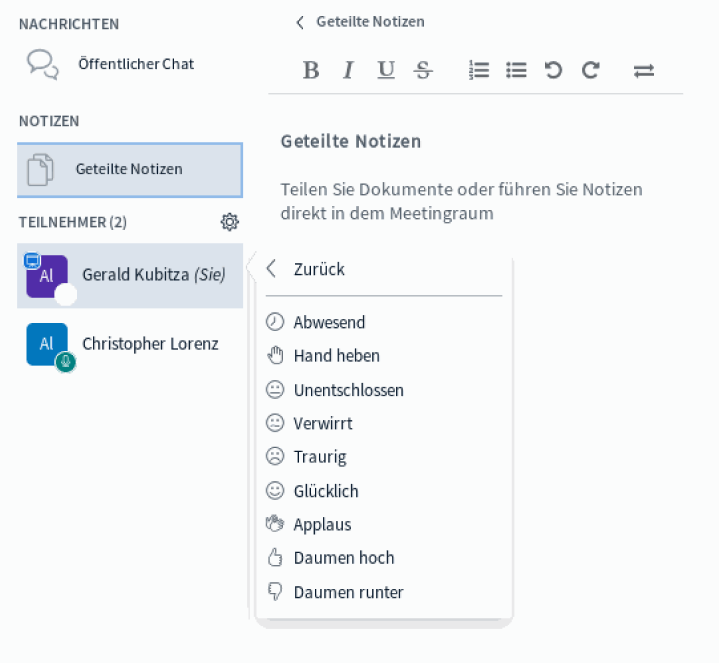Undo the last notes edit

[553, 70]
